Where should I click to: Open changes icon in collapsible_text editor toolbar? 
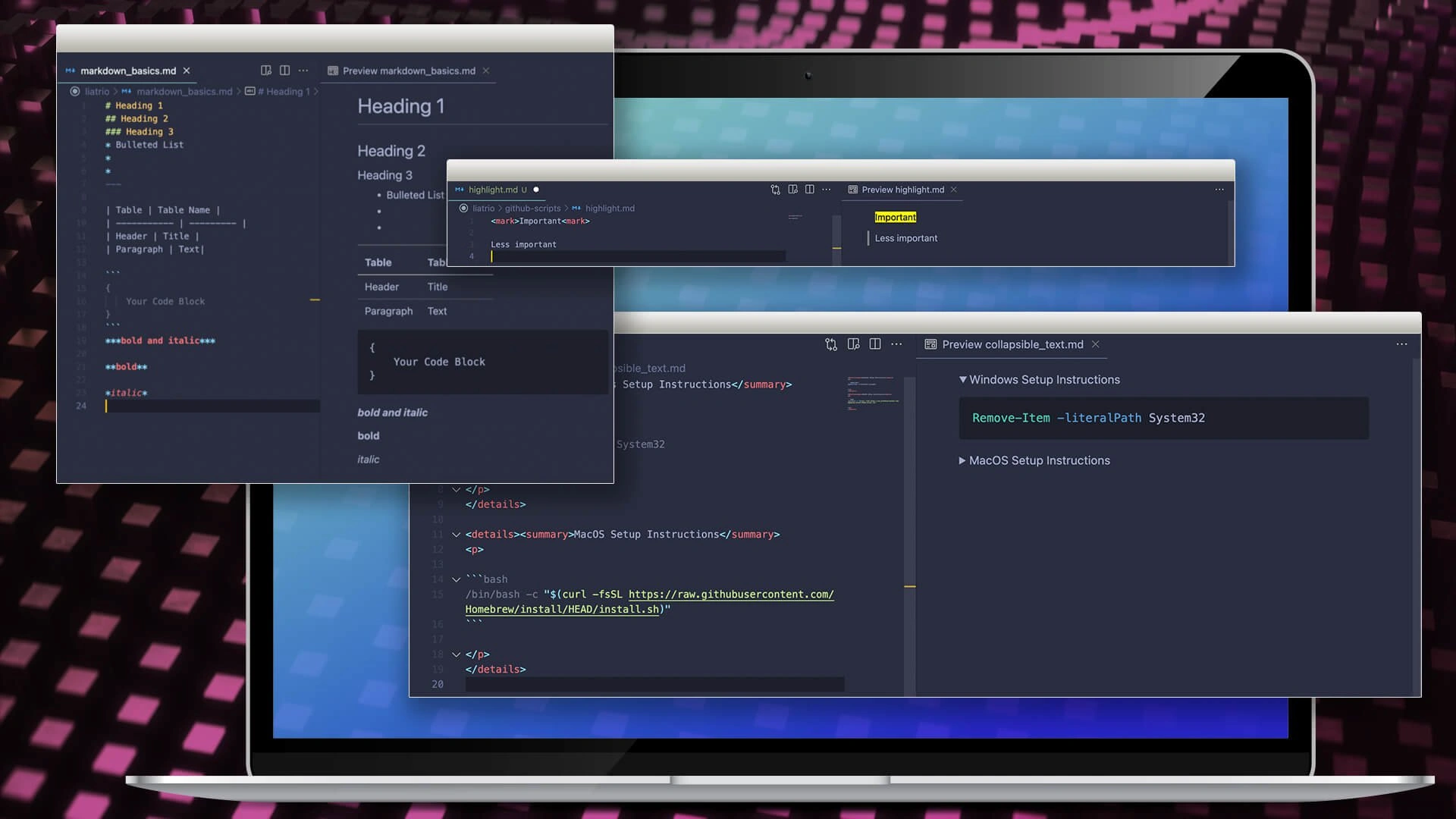(831, 344)
